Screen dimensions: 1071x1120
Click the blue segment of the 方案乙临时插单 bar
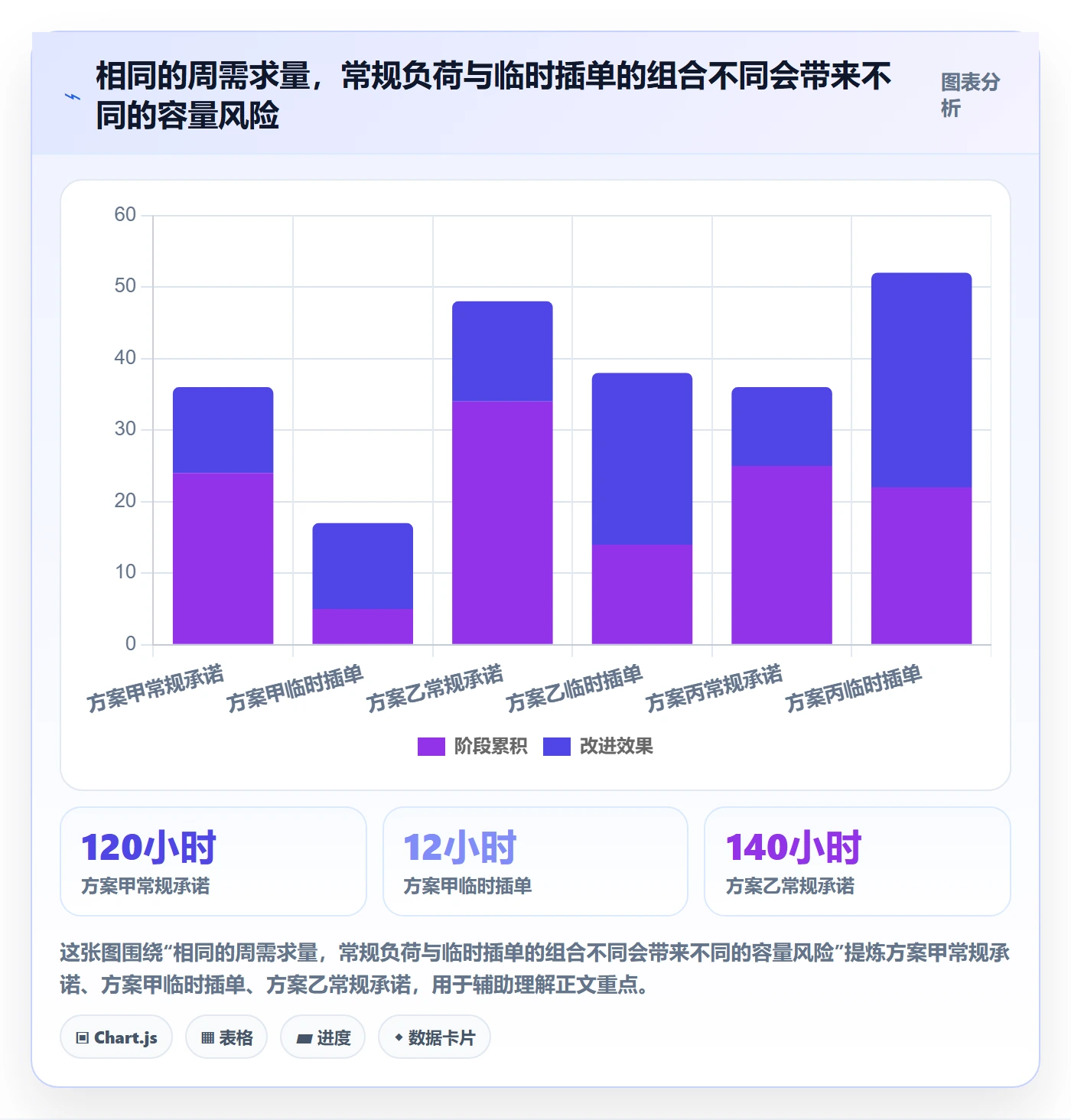click(642, 459)
